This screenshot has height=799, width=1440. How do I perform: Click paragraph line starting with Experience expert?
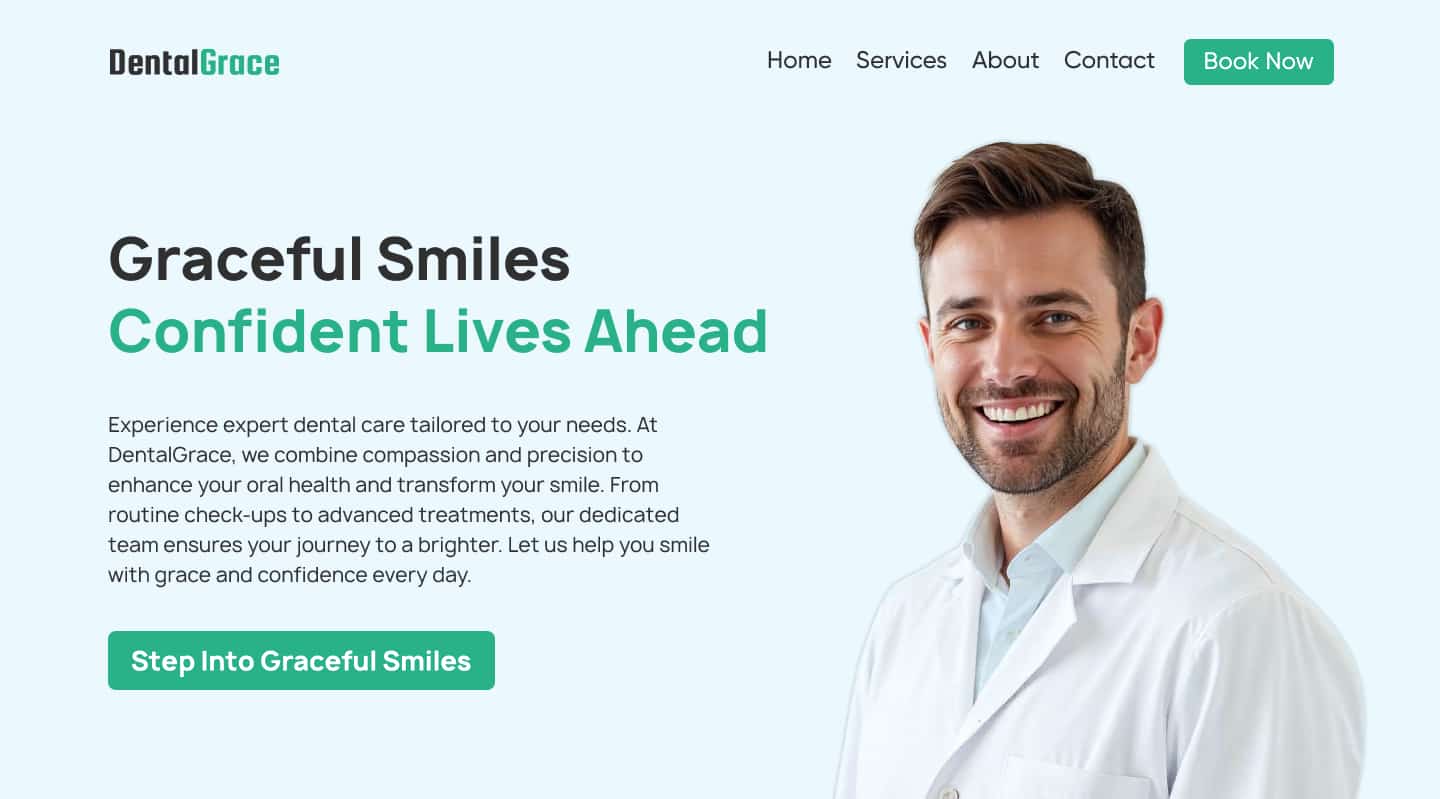point(383,425)
